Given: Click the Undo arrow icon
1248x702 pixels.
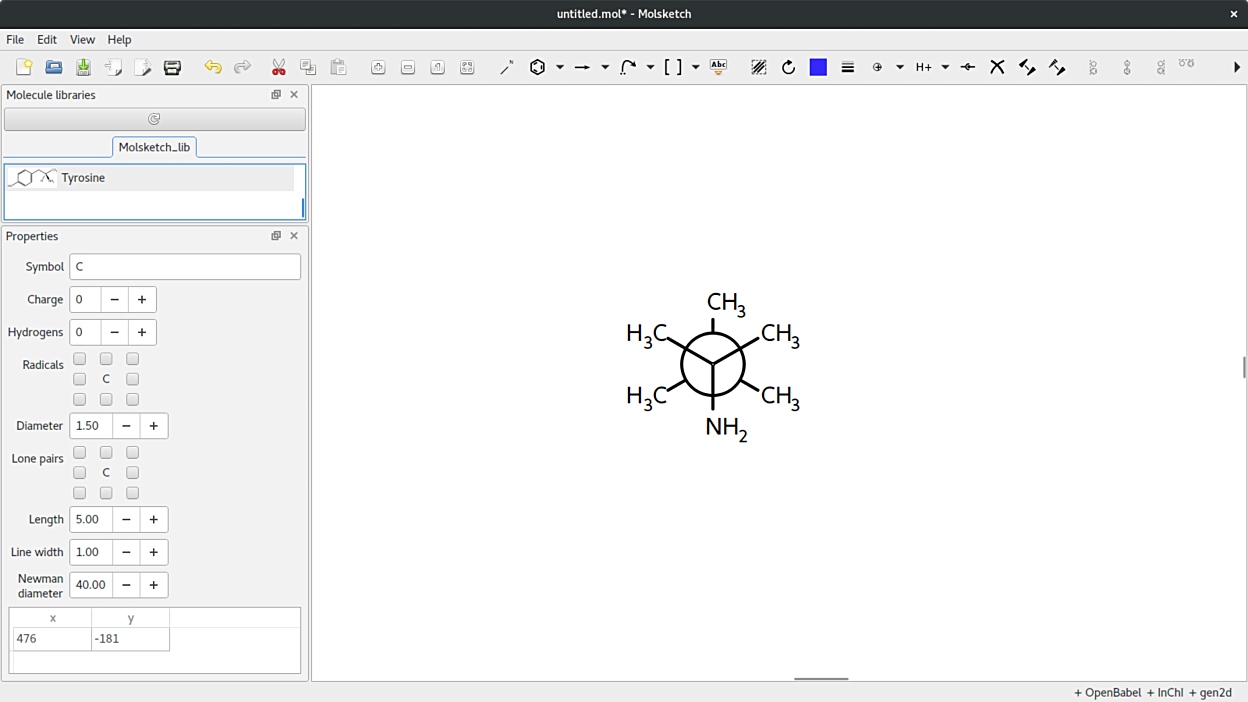Looking at the screenshot, I should [x=212, y=67].
